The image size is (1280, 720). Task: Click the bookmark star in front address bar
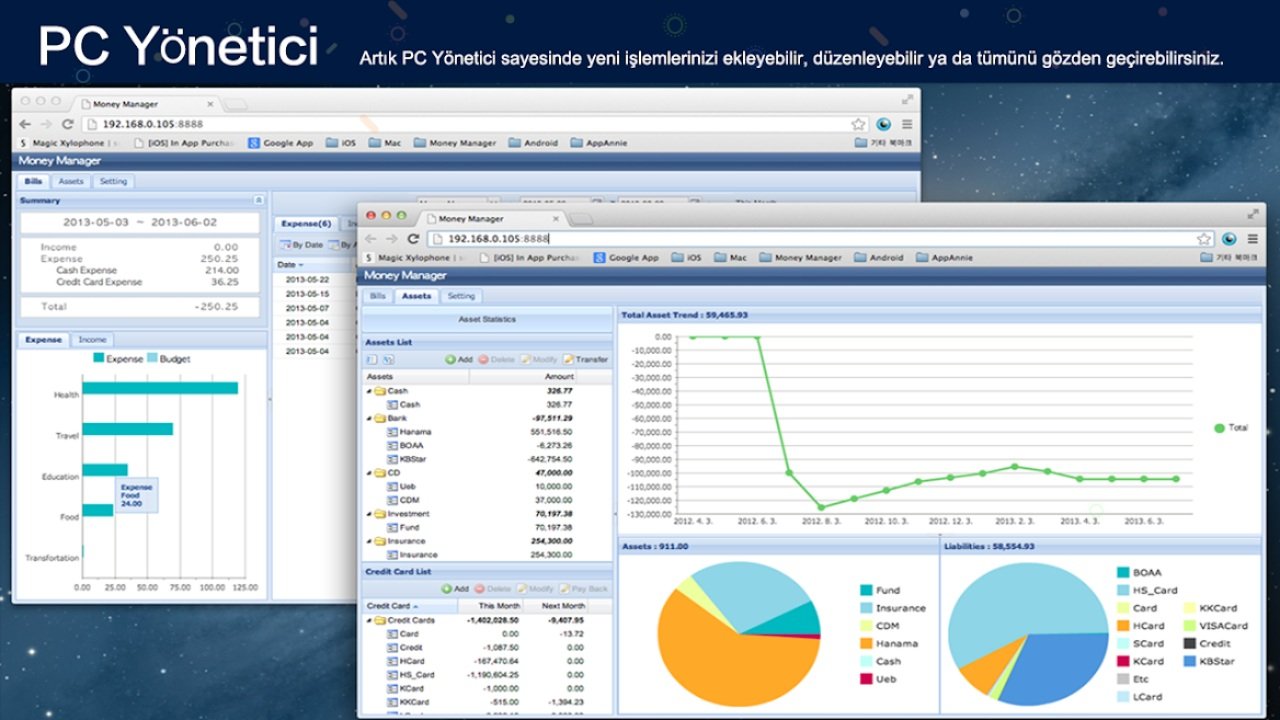pos(1204,239)
